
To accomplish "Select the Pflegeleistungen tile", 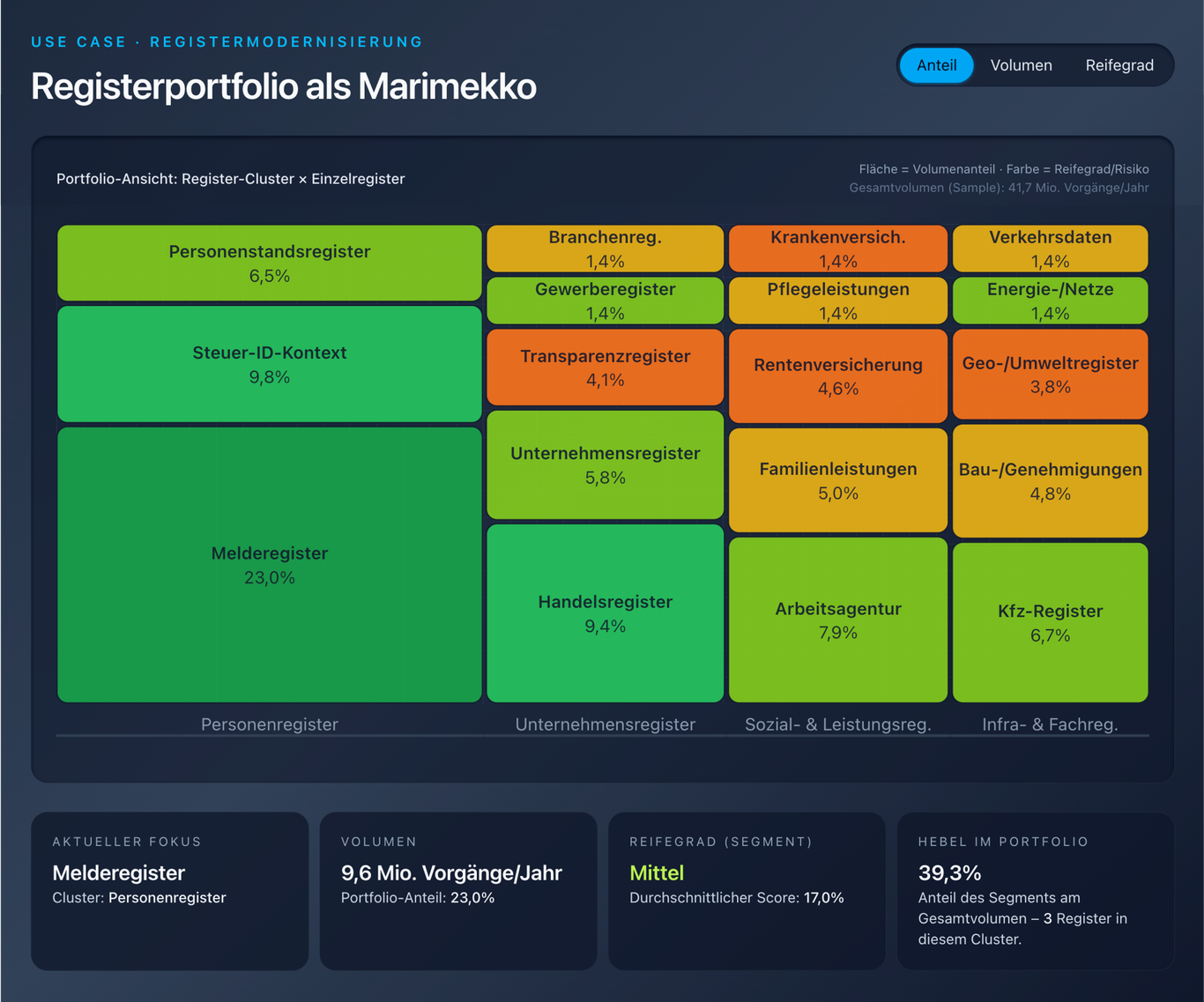I will 837,301.
